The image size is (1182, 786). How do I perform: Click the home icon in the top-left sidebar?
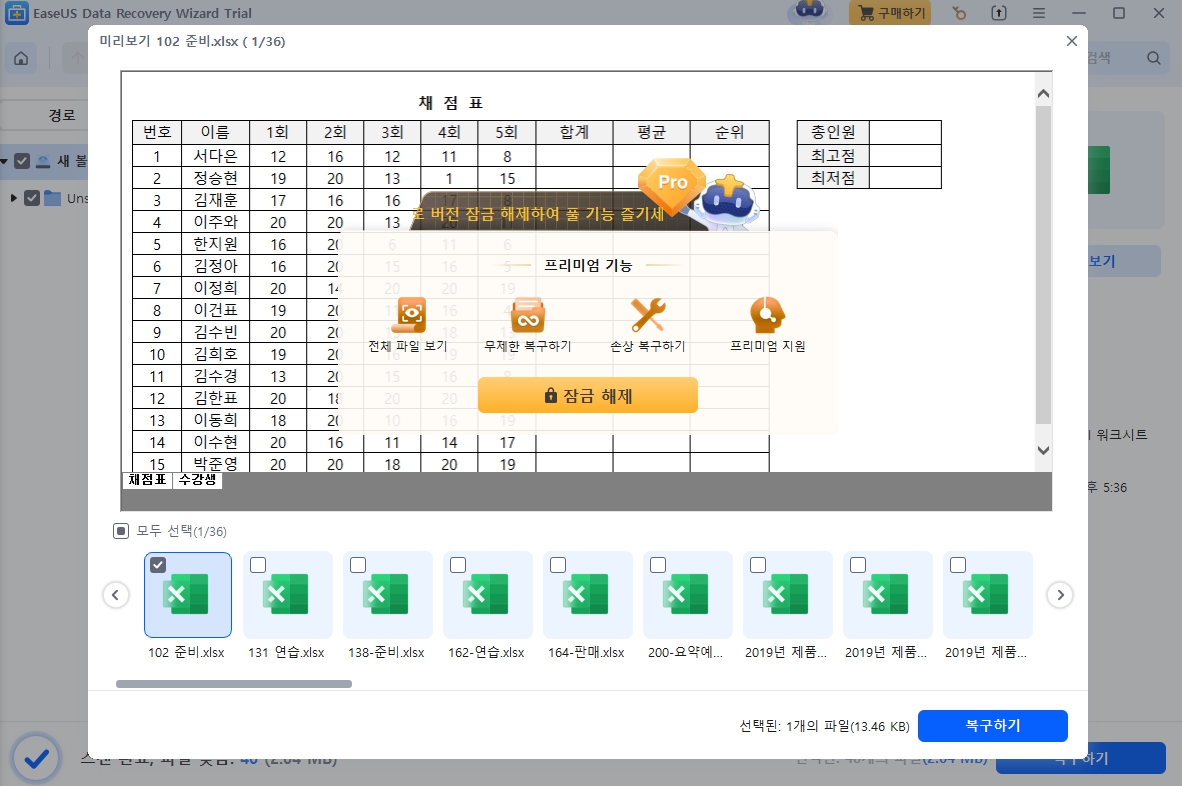tap(20, 58)
